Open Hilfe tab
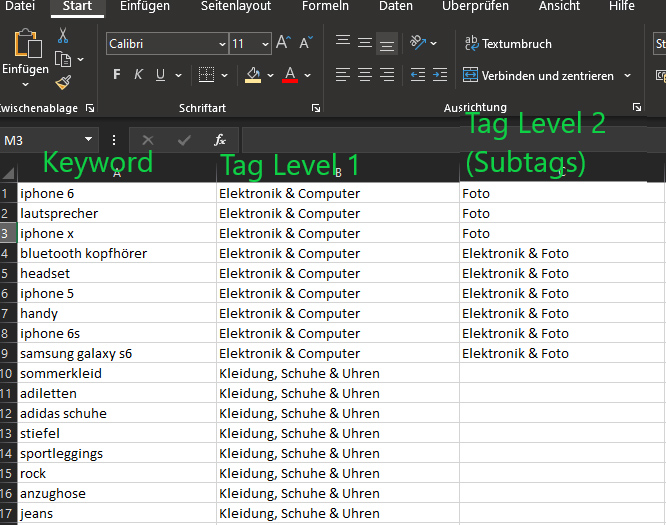The image size is (666, 525). pos(621,6)
